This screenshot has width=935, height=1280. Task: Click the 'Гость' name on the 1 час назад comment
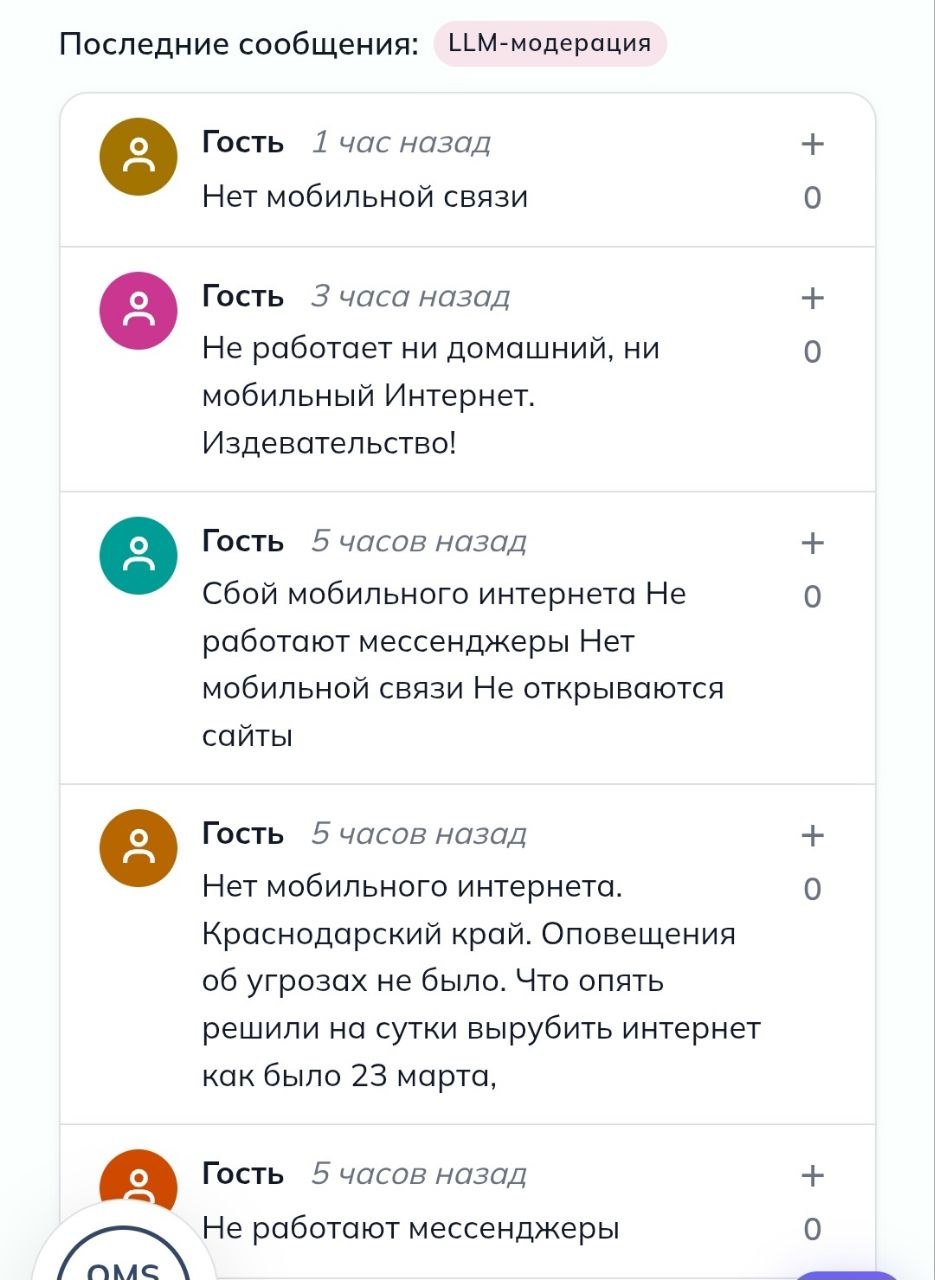[243, 143]
